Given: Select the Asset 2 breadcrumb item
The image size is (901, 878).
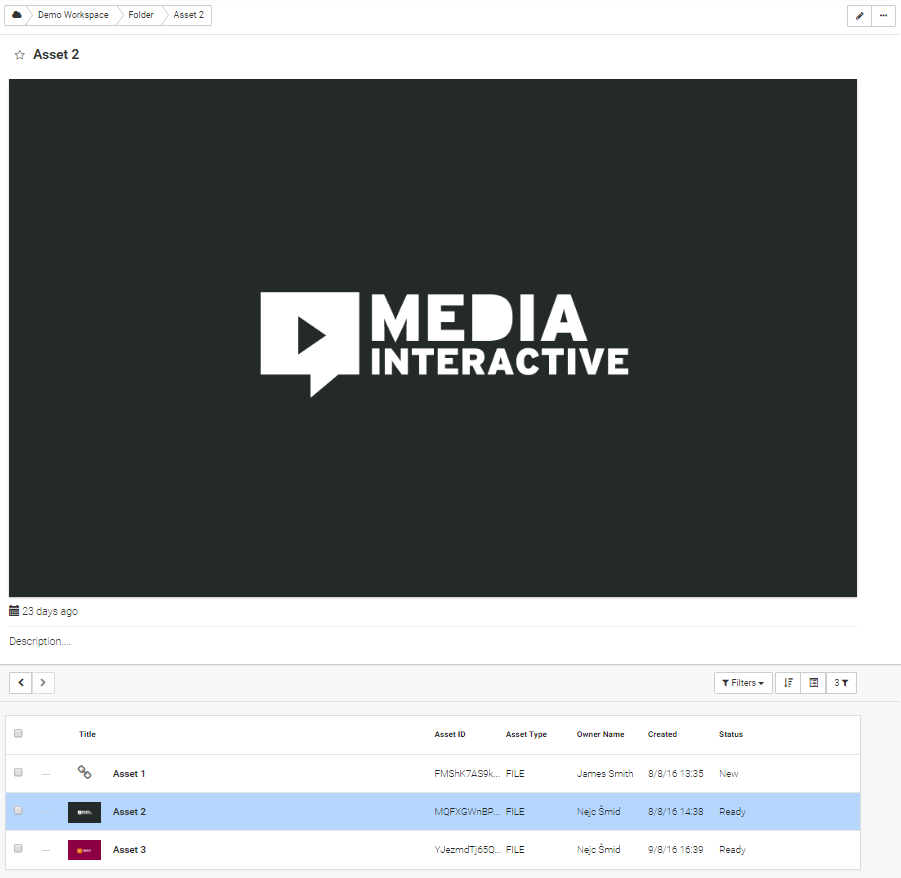Looking at the screenshot, I should pos(188,15).
